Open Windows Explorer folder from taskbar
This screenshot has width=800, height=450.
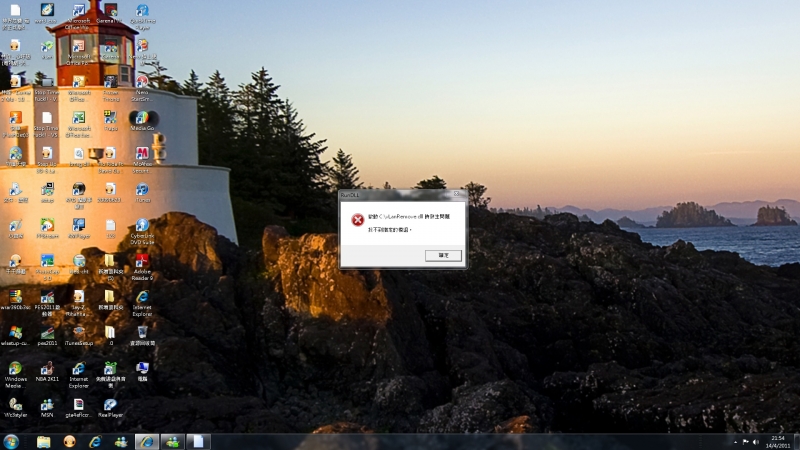click(44, 441)
